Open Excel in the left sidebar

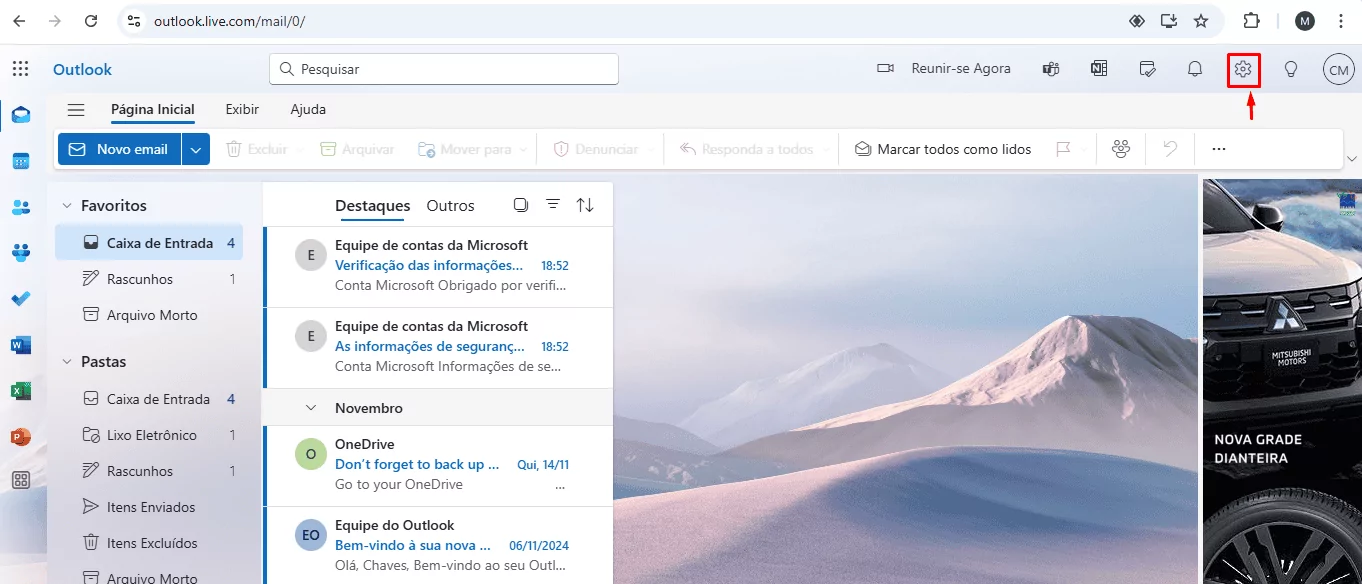pyautogui.click(x=21, y=391)
